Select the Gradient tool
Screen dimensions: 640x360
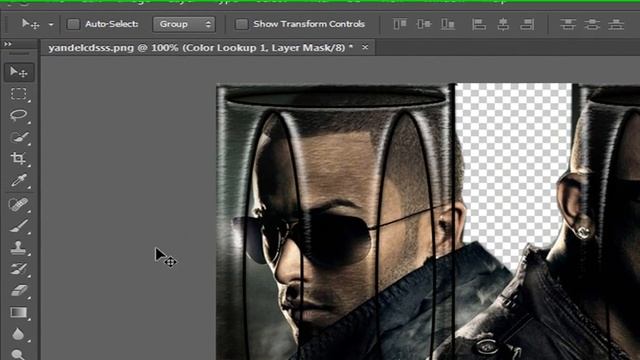[19, 313]
